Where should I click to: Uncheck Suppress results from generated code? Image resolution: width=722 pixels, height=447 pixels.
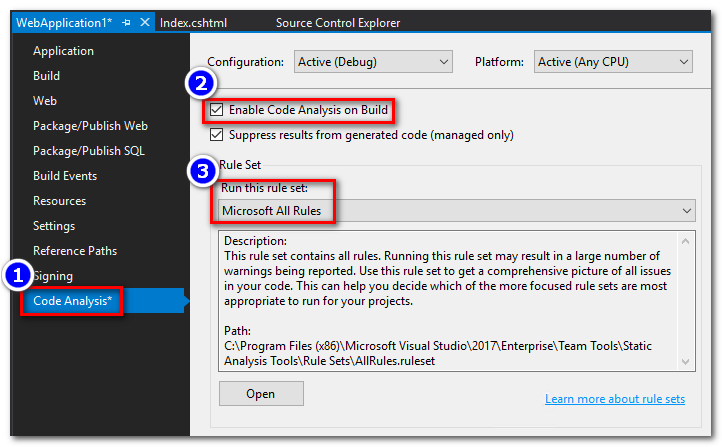(217, 135)
